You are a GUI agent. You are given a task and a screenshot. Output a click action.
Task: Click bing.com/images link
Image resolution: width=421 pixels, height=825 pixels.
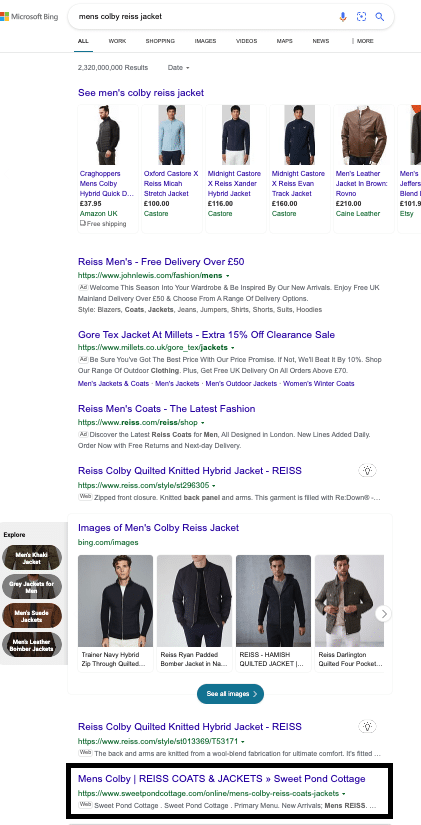(108, 542)
